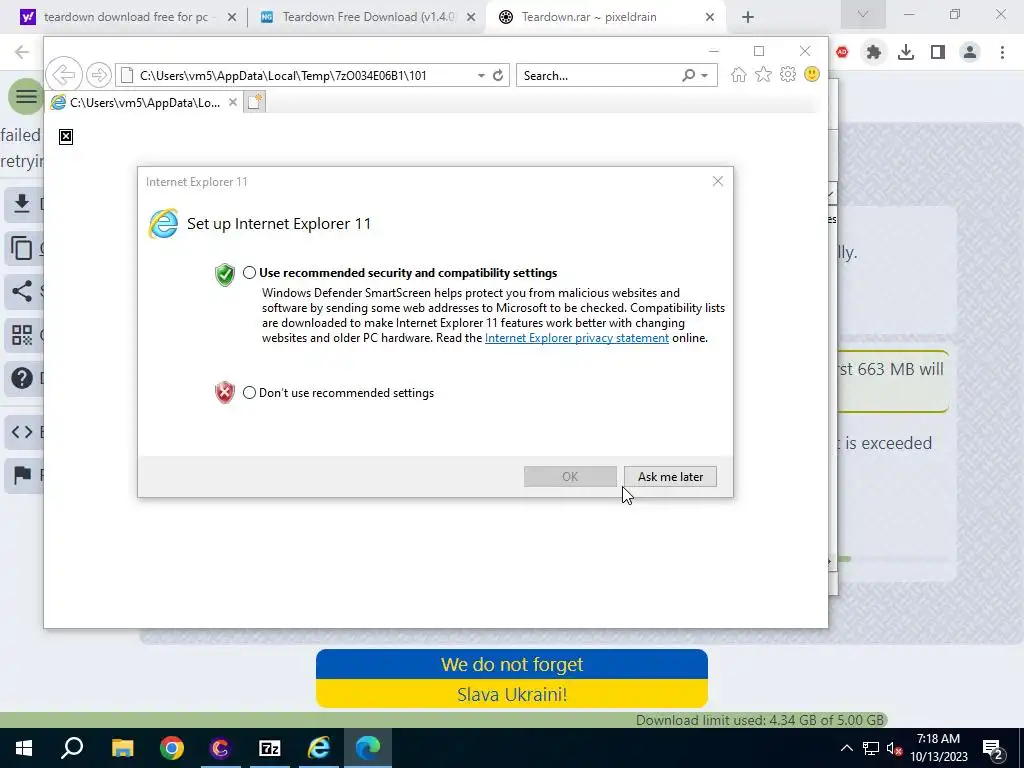Open Windows taskbar search
This screenshot has height=768, width=1024.
(x=72, y=748)
